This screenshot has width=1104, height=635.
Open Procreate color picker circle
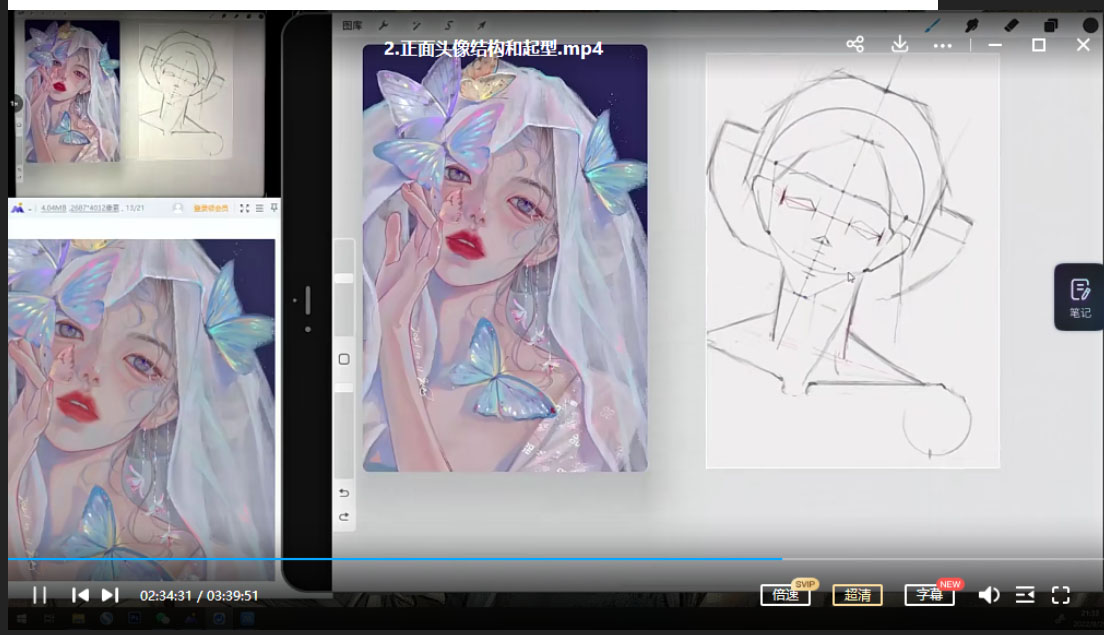pyautogui.click(x=1090, y=25)
